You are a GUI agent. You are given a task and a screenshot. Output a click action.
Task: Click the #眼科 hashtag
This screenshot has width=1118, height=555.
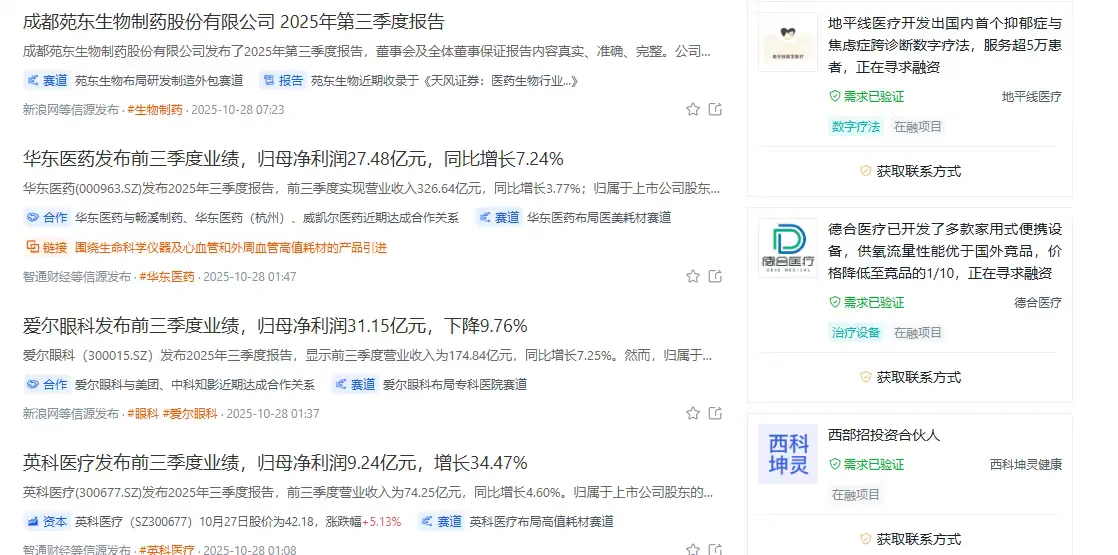143,414
